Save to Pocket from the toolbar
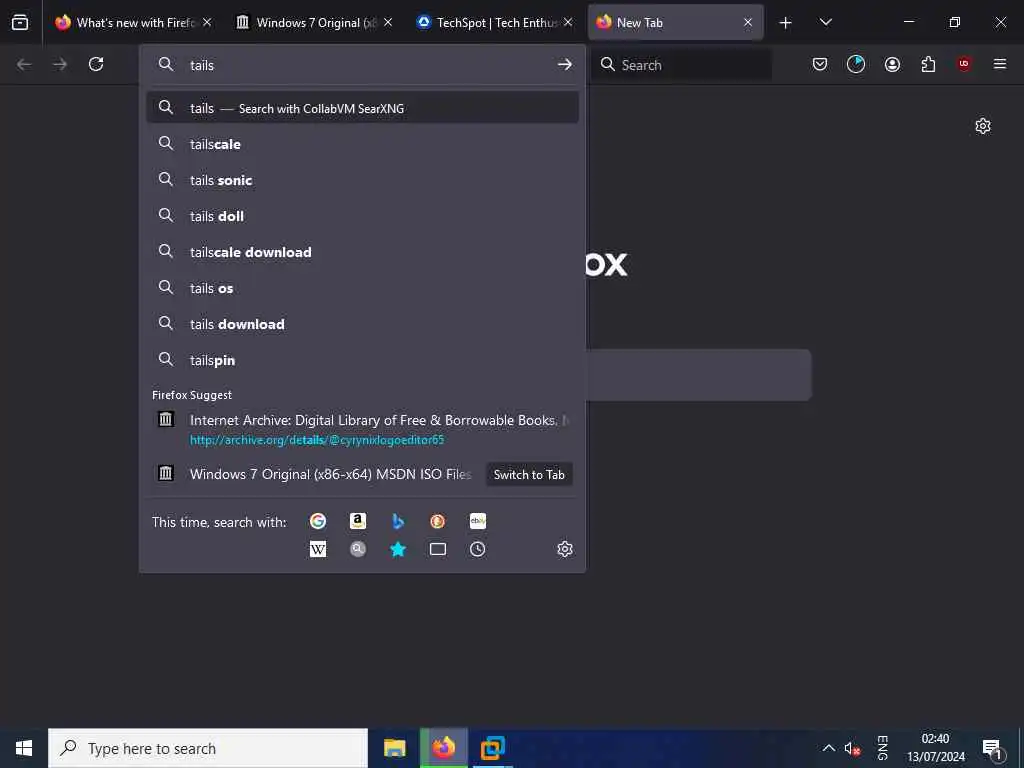The width and height of the screenshot is (1024, 768). (x=820, y=64)
